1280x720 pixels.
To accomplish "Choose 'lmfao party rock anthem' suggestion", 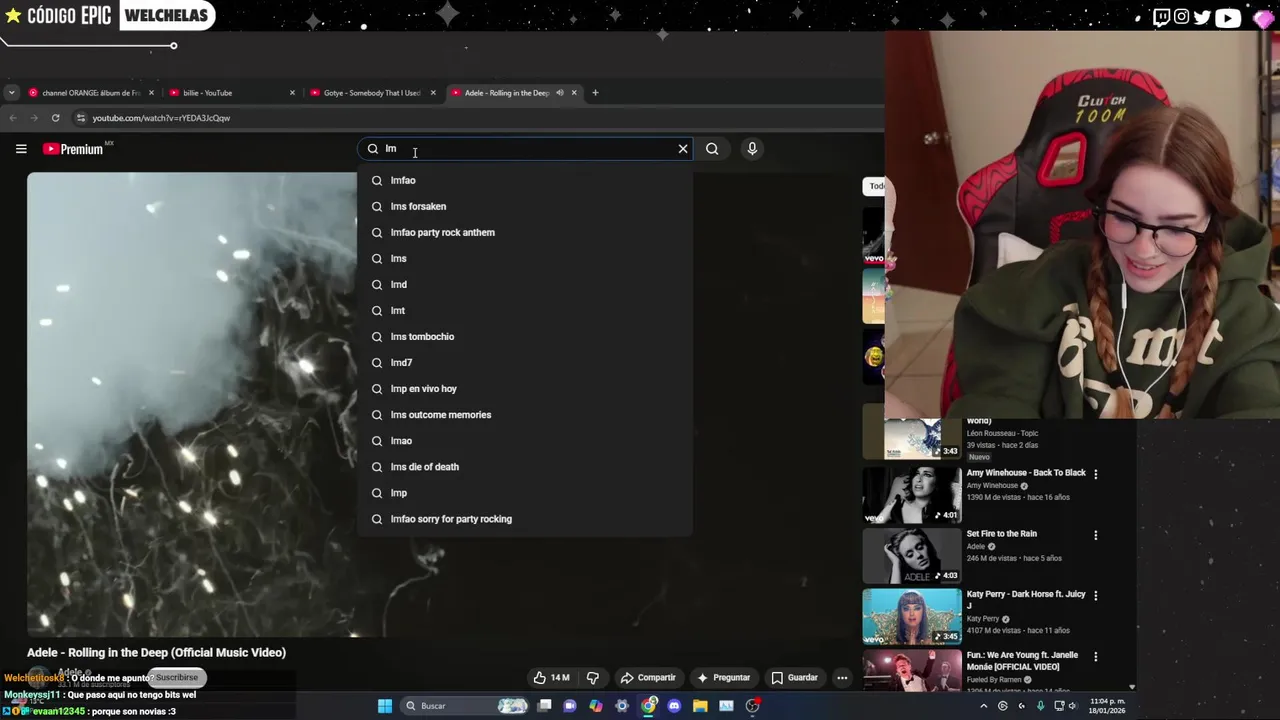I will (525, 232).
